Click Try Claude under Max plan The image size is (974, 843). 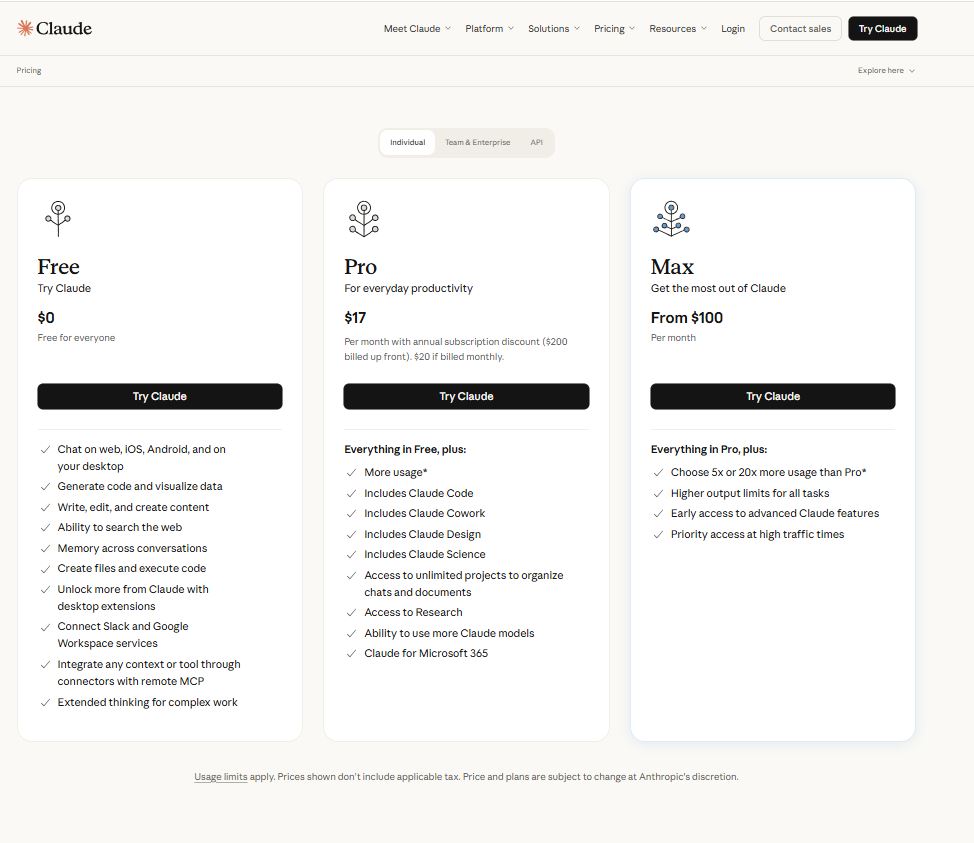click(x=773, y=396)
